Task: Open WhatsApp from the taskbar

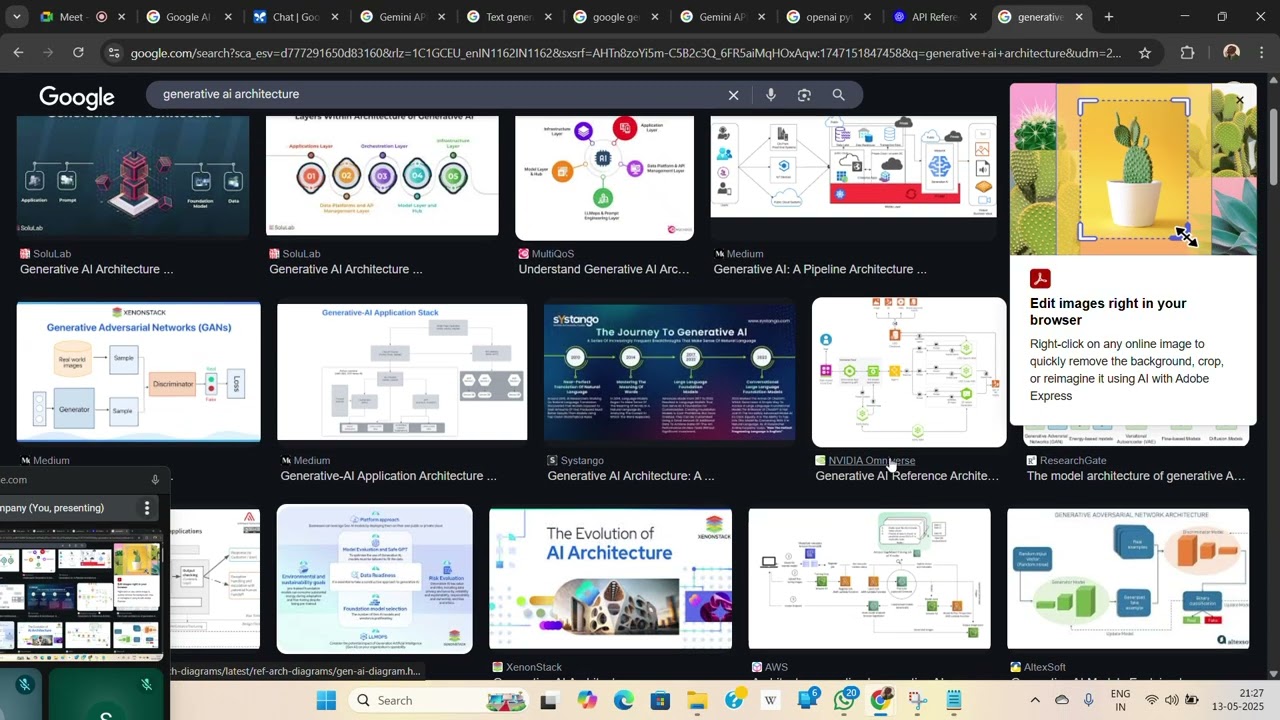Action: pos(844,700)
